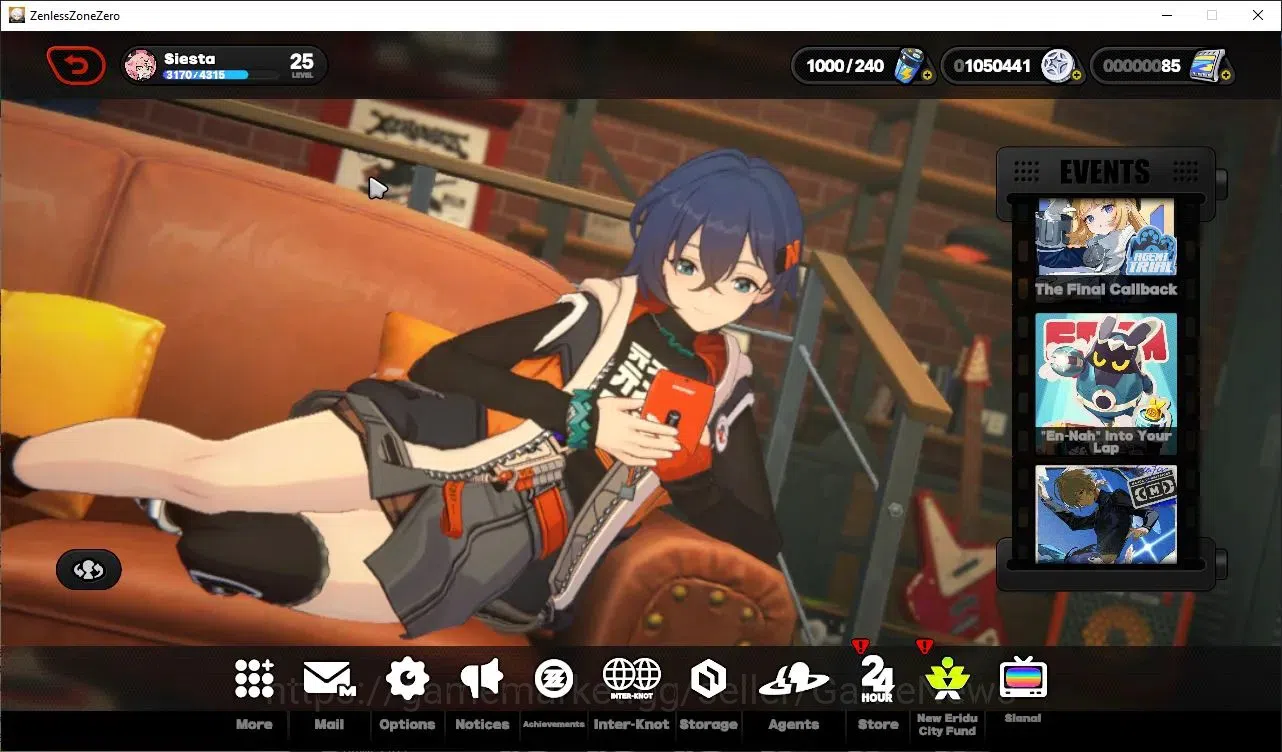Add Polychrome with the plus button
Image resolution: width=1282 pixels, height=752 pixels.
tap(1226, 75)
